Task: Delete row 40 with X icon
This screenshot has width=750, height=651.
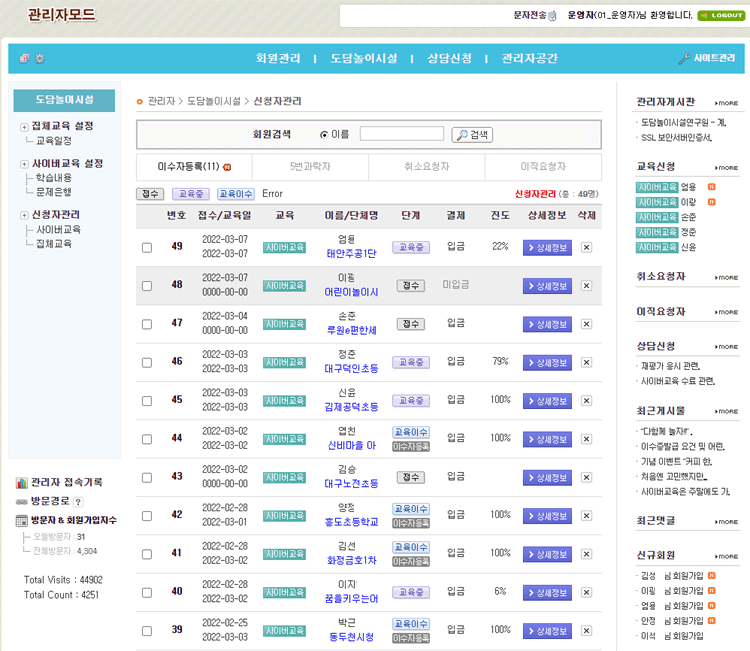Action: click(x=586, y=592)
